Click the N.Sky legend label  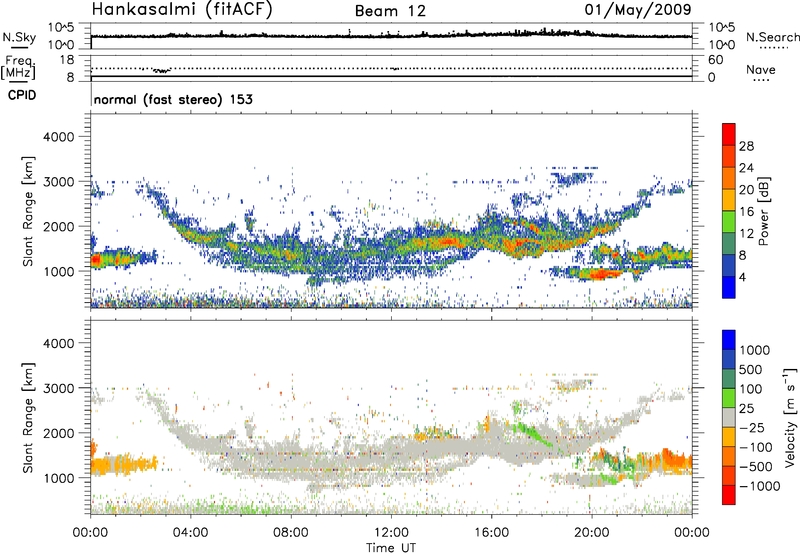pos(19,37)
